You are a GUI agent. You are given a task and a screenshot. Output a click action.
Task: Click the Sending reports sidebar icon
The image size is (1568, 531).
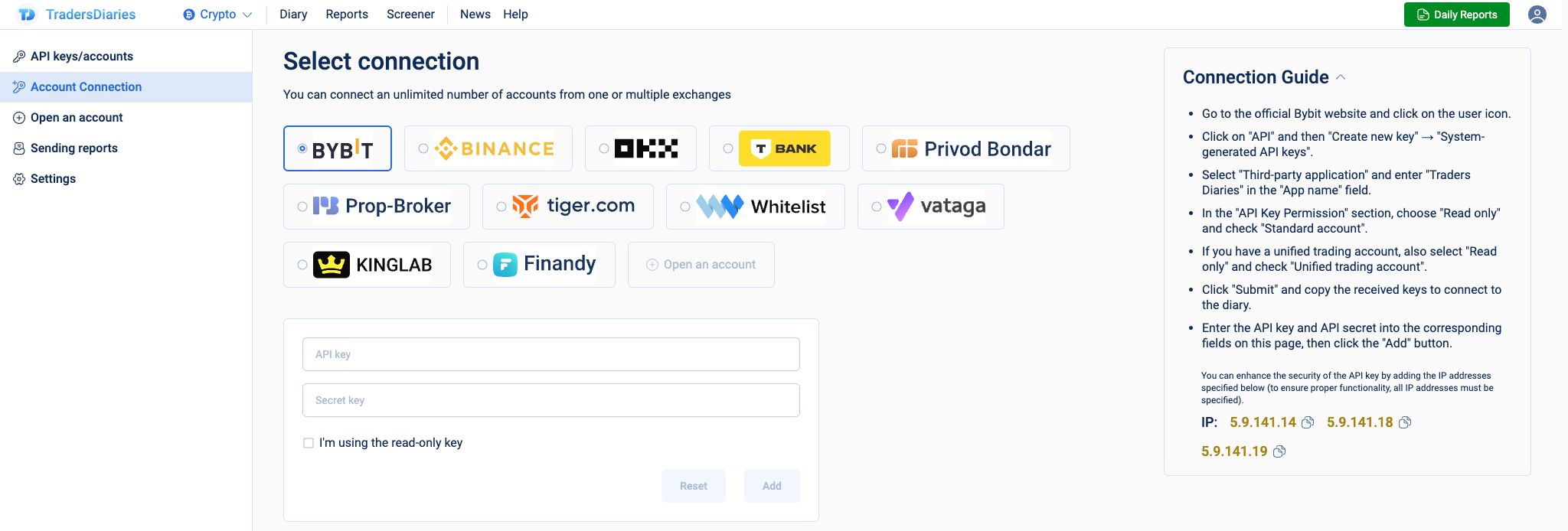pyautogui.click(x=18, y=148)
